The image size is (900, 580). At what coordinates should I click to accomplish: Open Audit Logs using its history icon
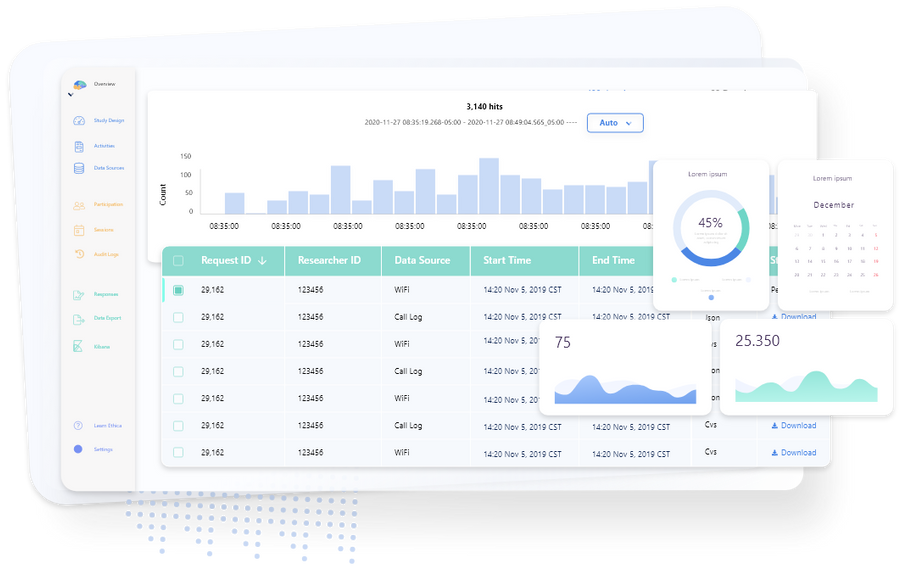77,253
